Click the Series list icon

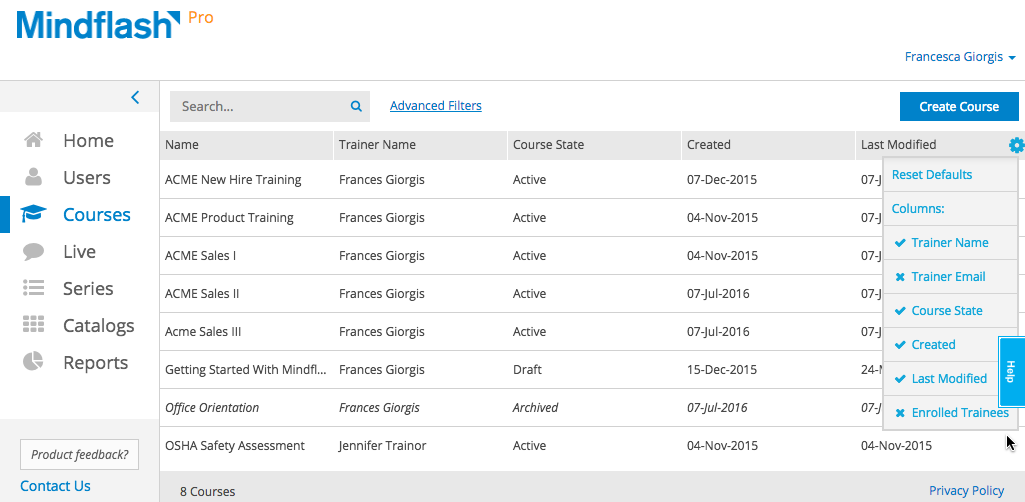34,289
